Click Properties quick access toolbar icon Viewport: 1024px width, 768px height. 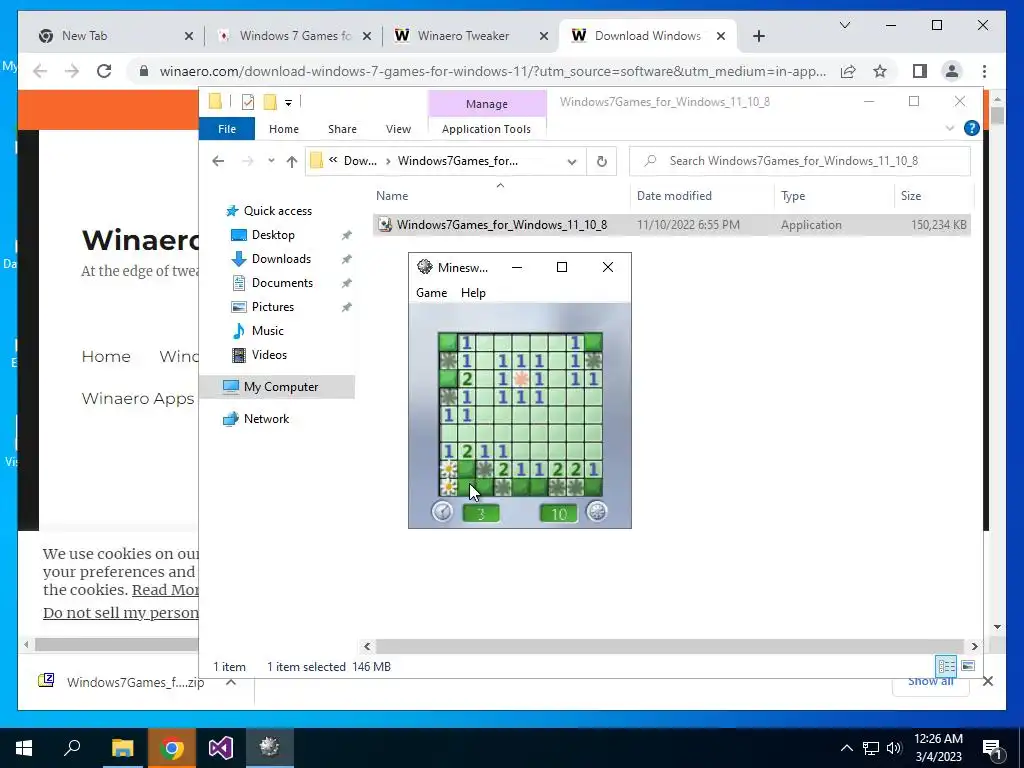pyautogui.click(x=248, y=102)
